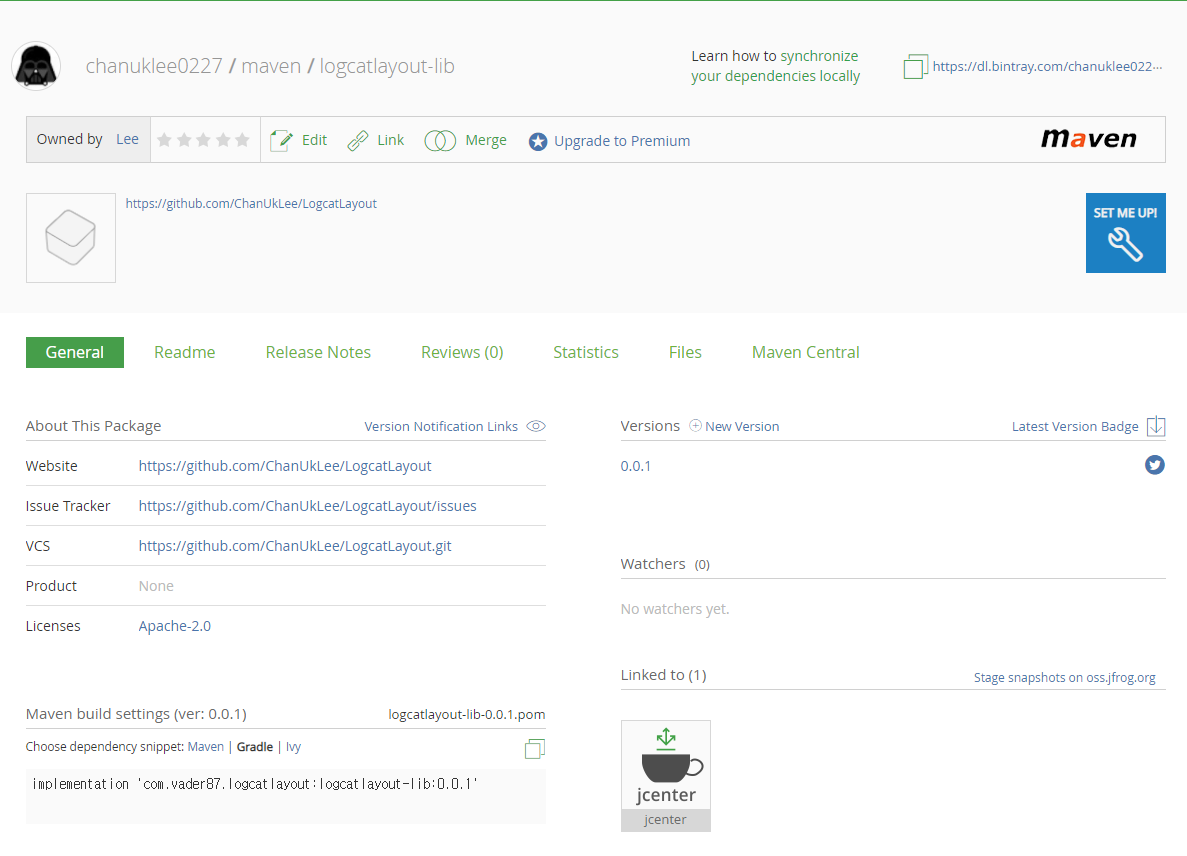Rate the package with the third star
Screen dimensions: 1187x856
pyautogui.click(x=203, y=139)
